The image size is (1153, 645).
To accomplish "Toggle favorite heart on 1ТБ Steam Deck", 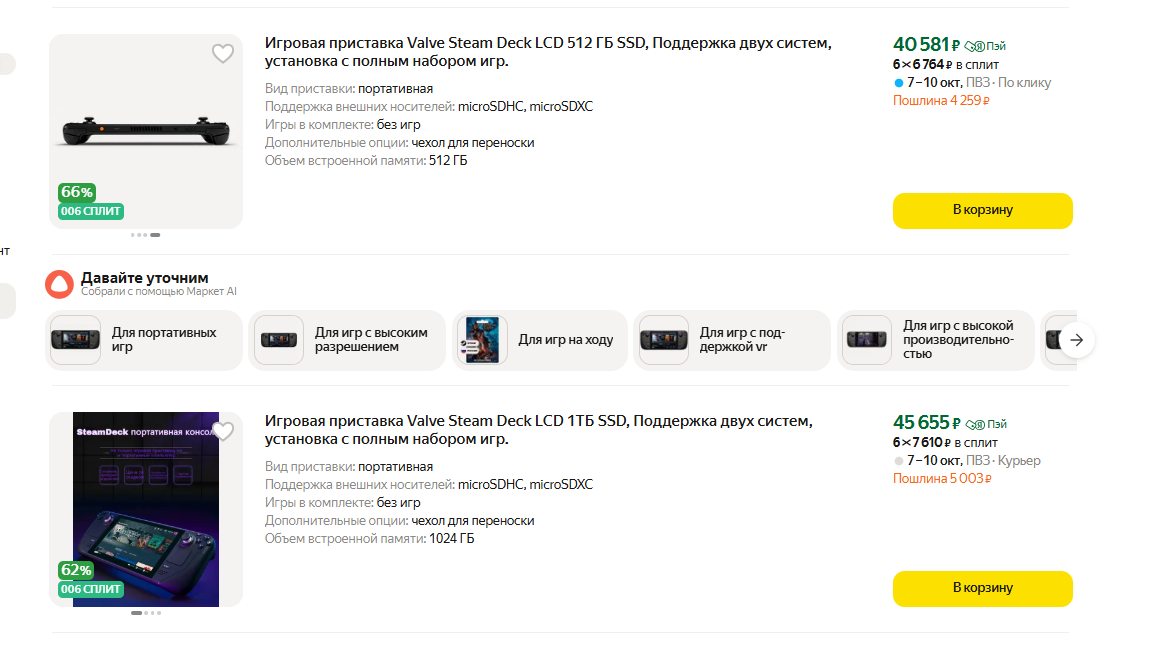I will tap(223, 432).
